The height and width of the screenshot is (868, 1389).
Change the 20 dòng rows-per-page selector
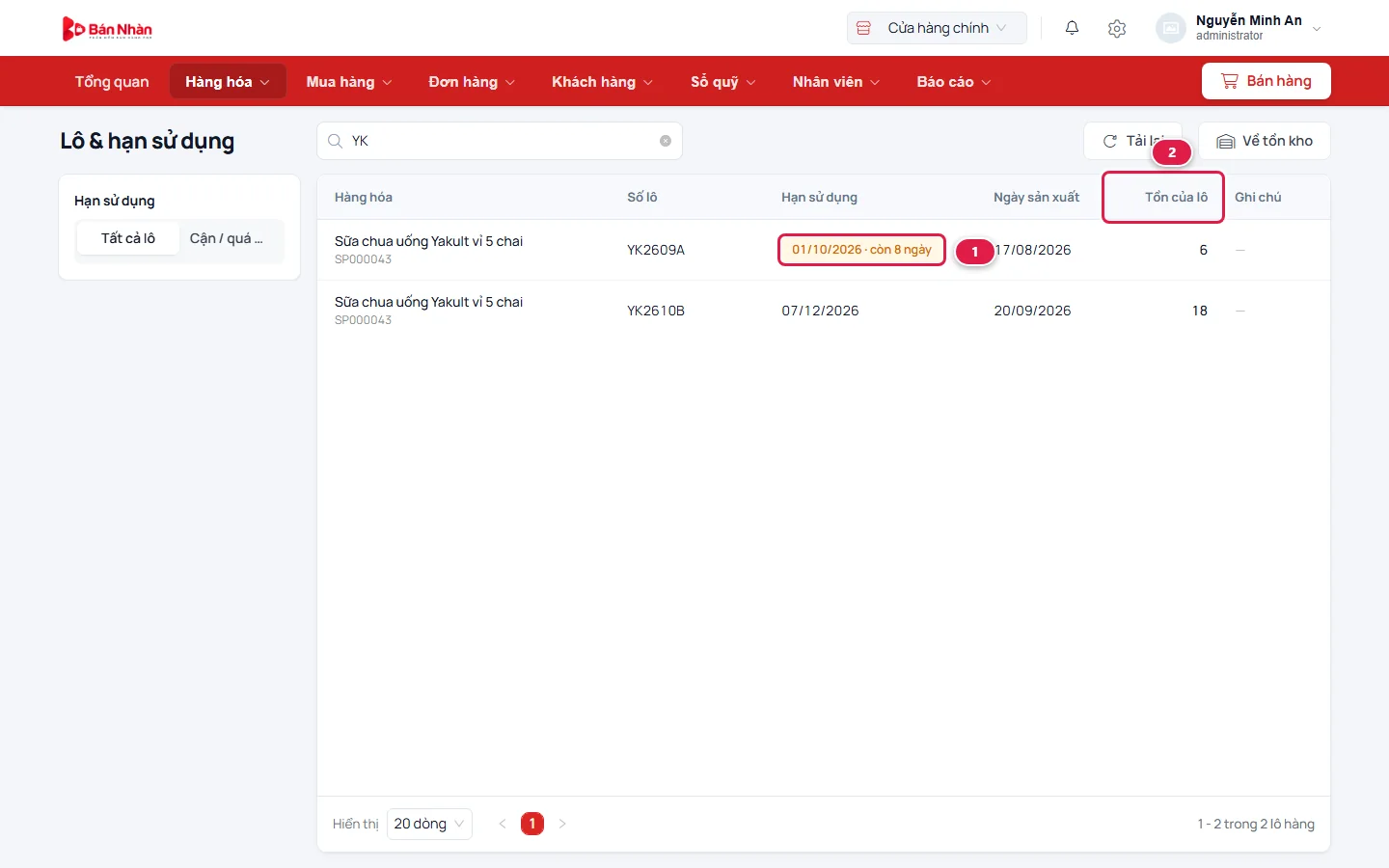429,824
